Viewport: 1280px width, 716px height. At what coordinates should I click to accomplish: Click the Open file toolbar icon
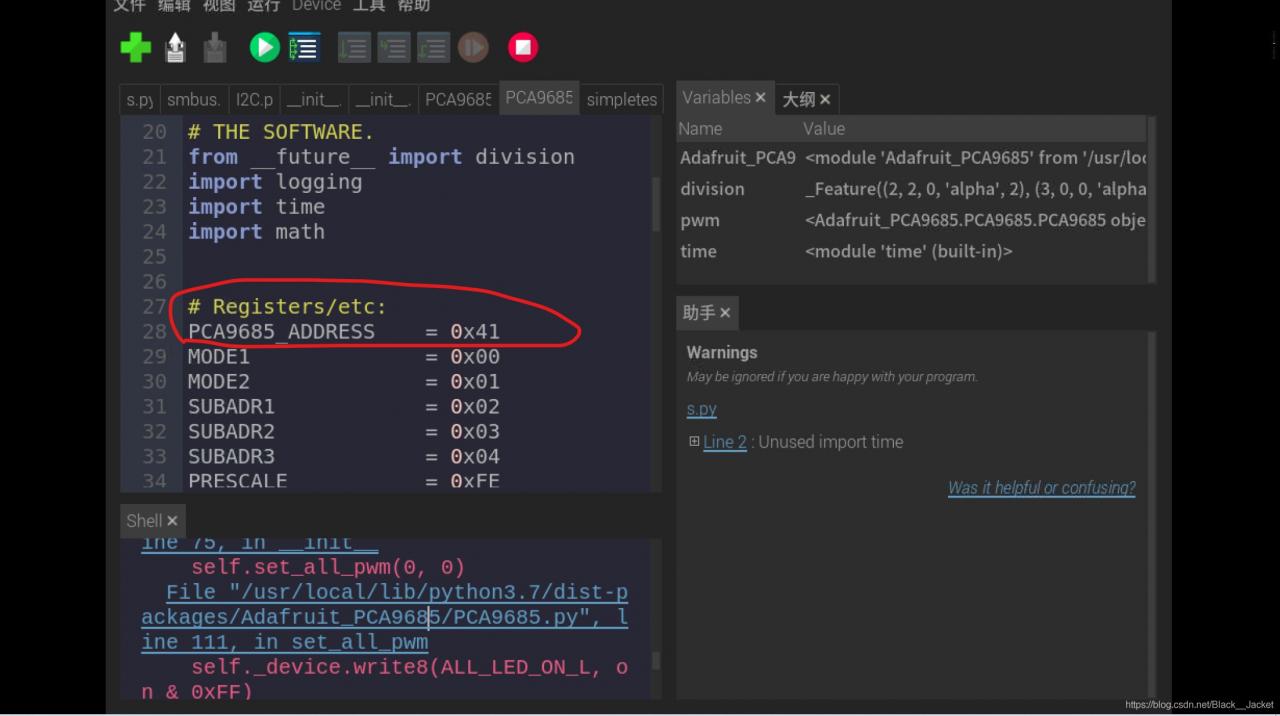click(x=175, y=47)
